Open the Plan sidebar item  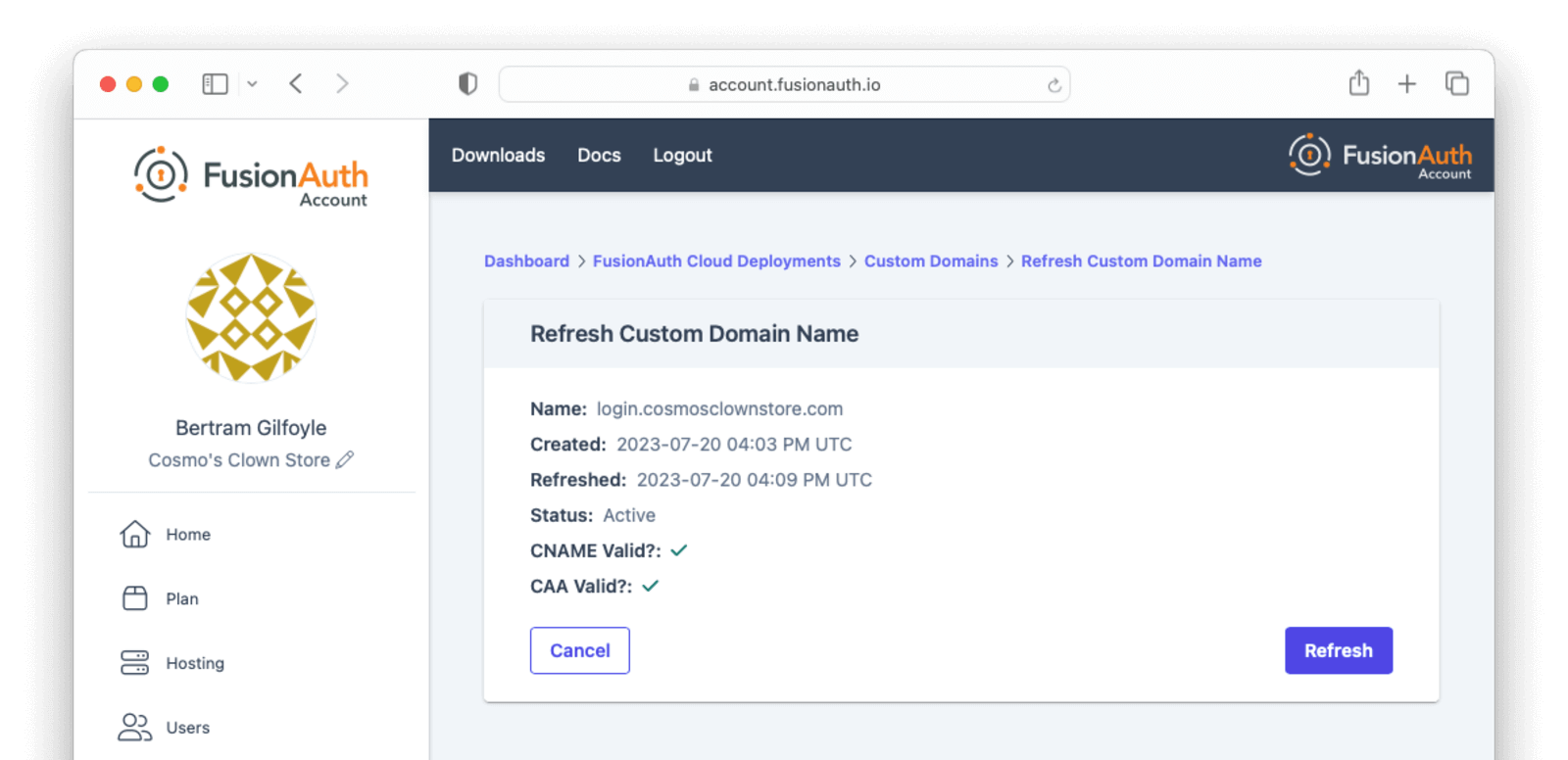point(160,598)
